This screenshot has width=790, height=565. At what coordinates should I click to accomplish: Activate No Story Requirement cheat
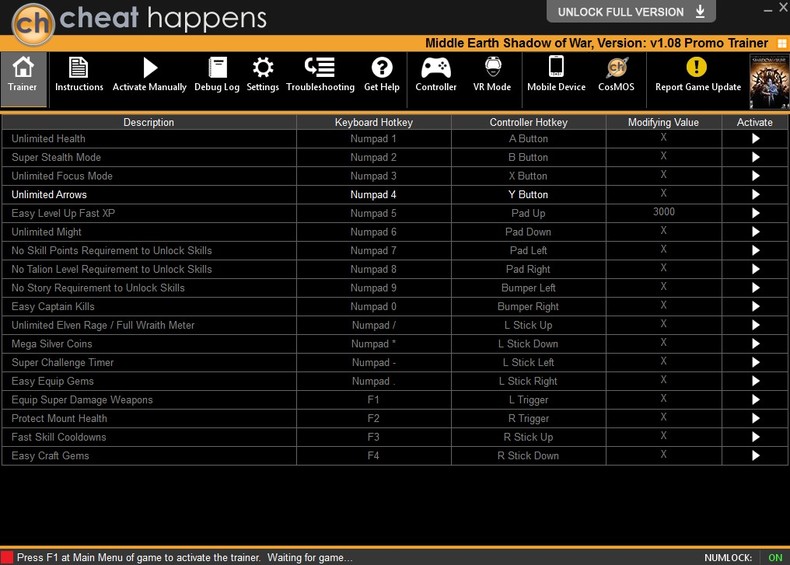pyautogui.click(x=755, y=288)
